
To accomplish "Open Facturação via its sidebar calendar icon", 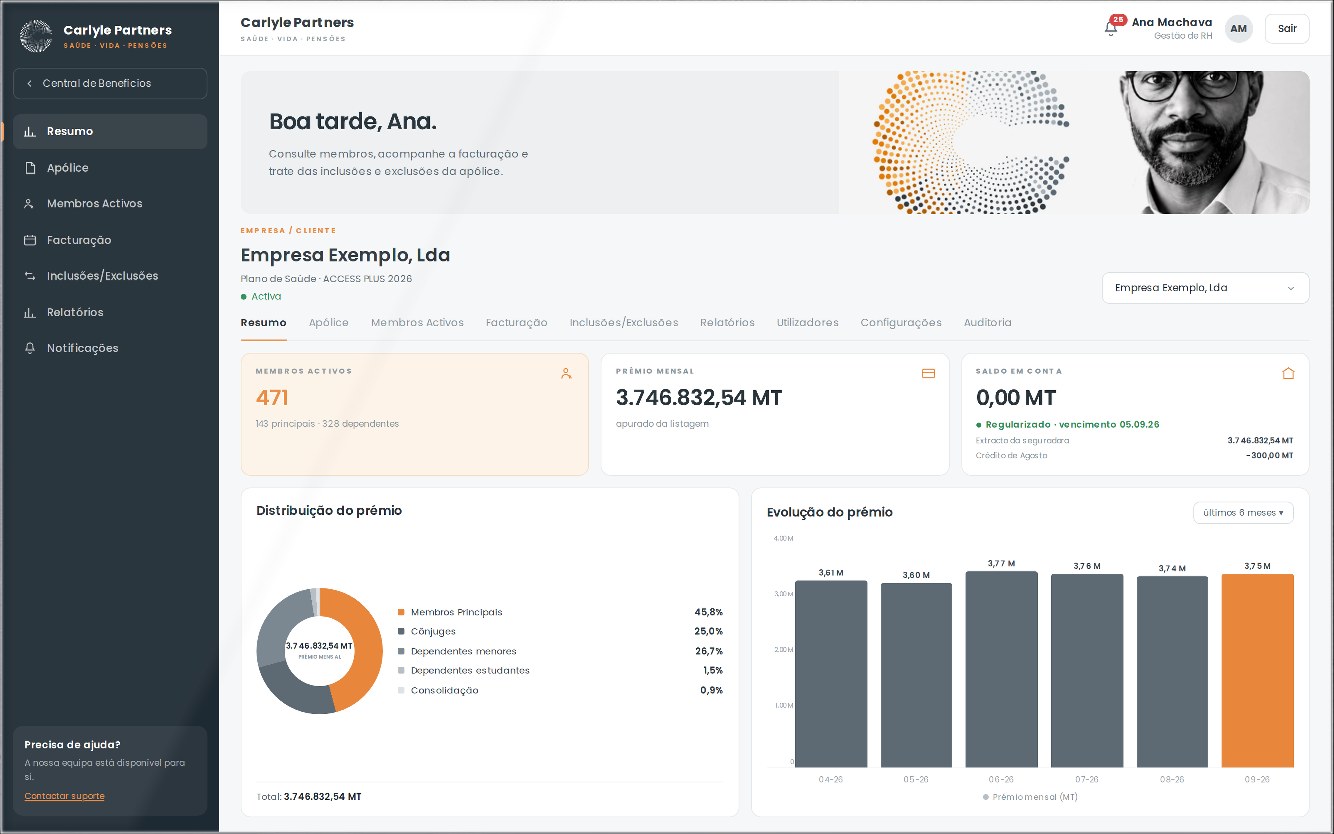I will point(30,240).
